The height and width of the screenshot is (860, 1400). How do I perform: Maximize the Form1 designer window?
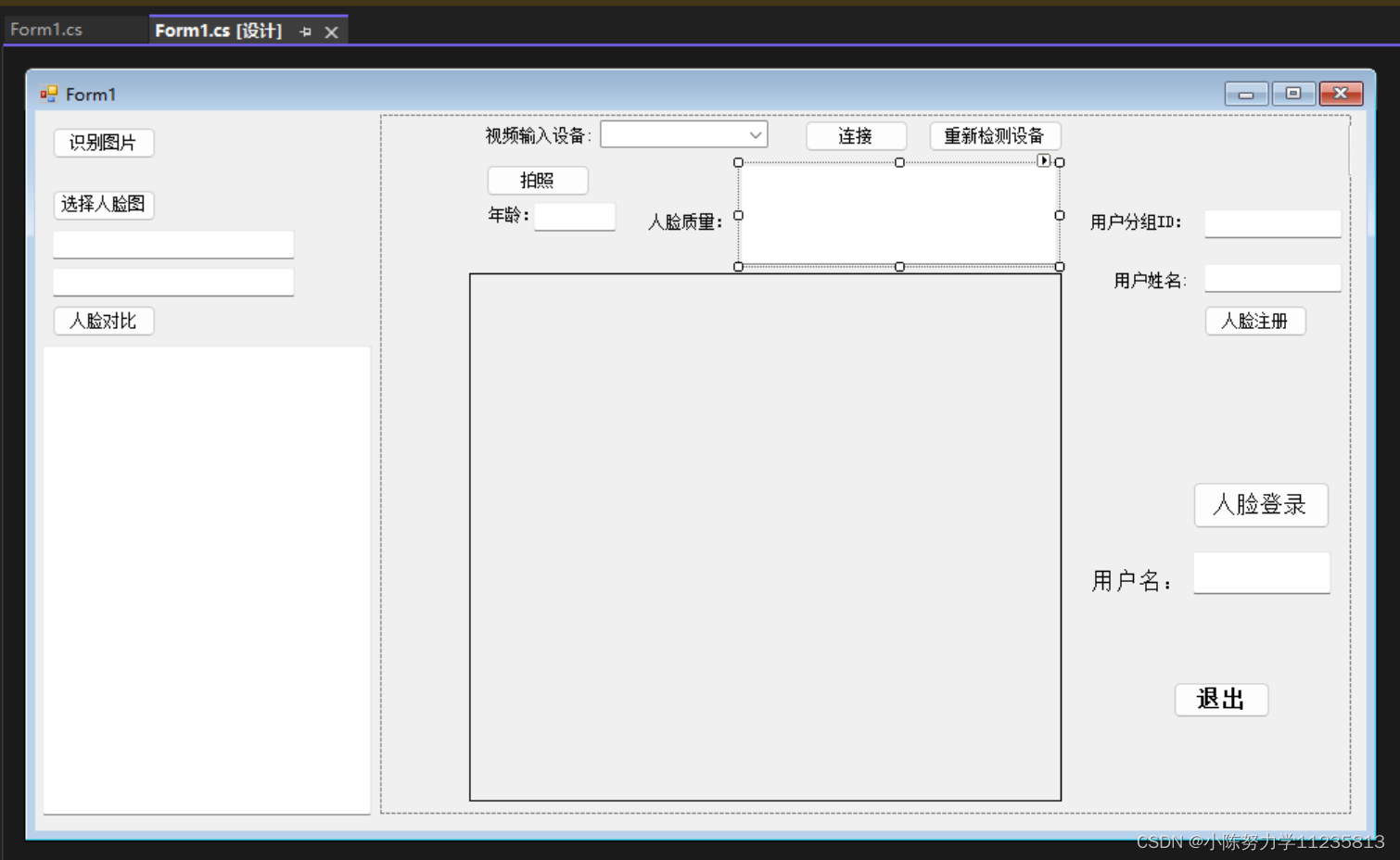tap(1293, 94)
